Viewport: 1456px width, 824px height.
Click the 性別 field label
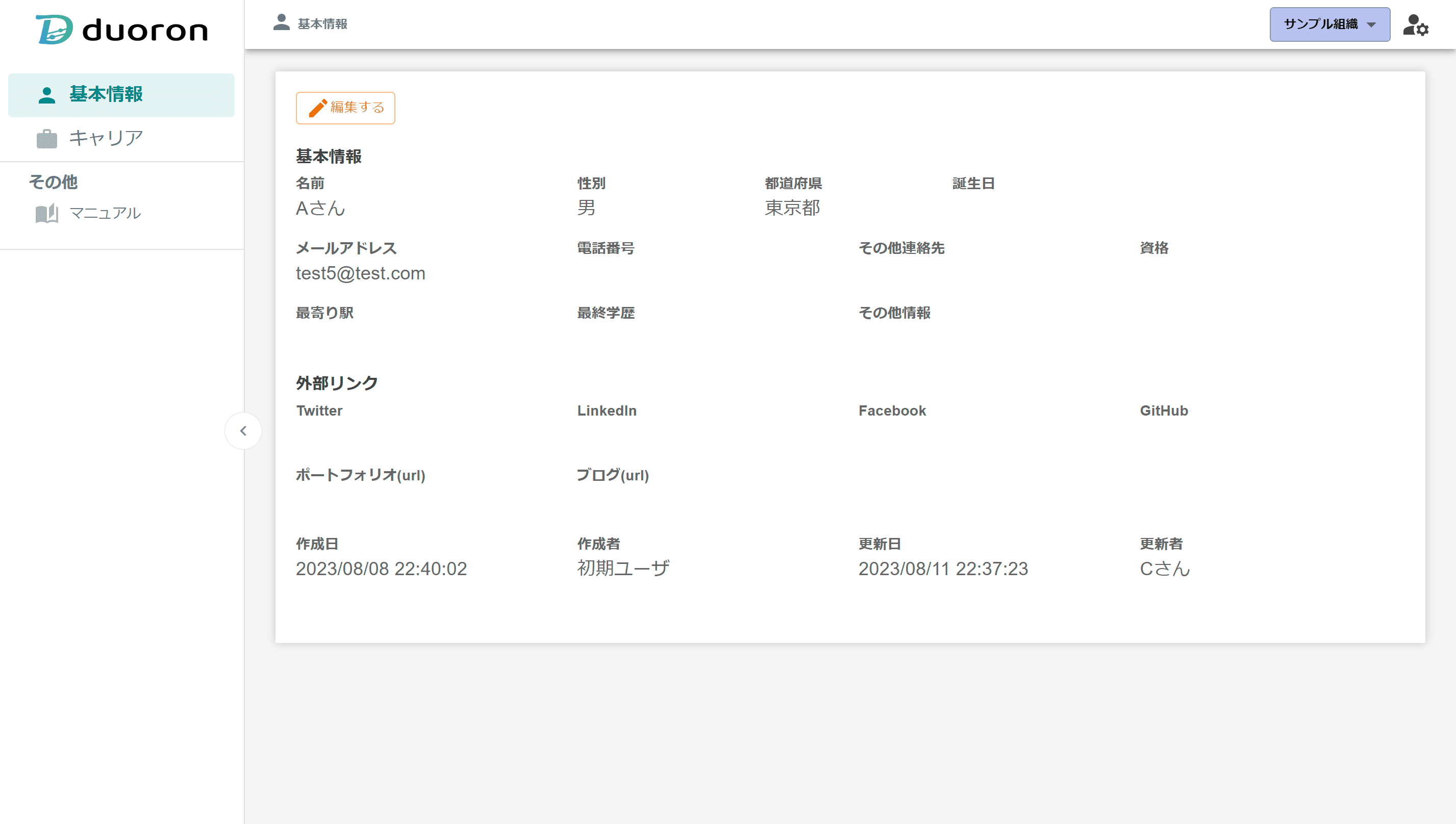(592, 184)
